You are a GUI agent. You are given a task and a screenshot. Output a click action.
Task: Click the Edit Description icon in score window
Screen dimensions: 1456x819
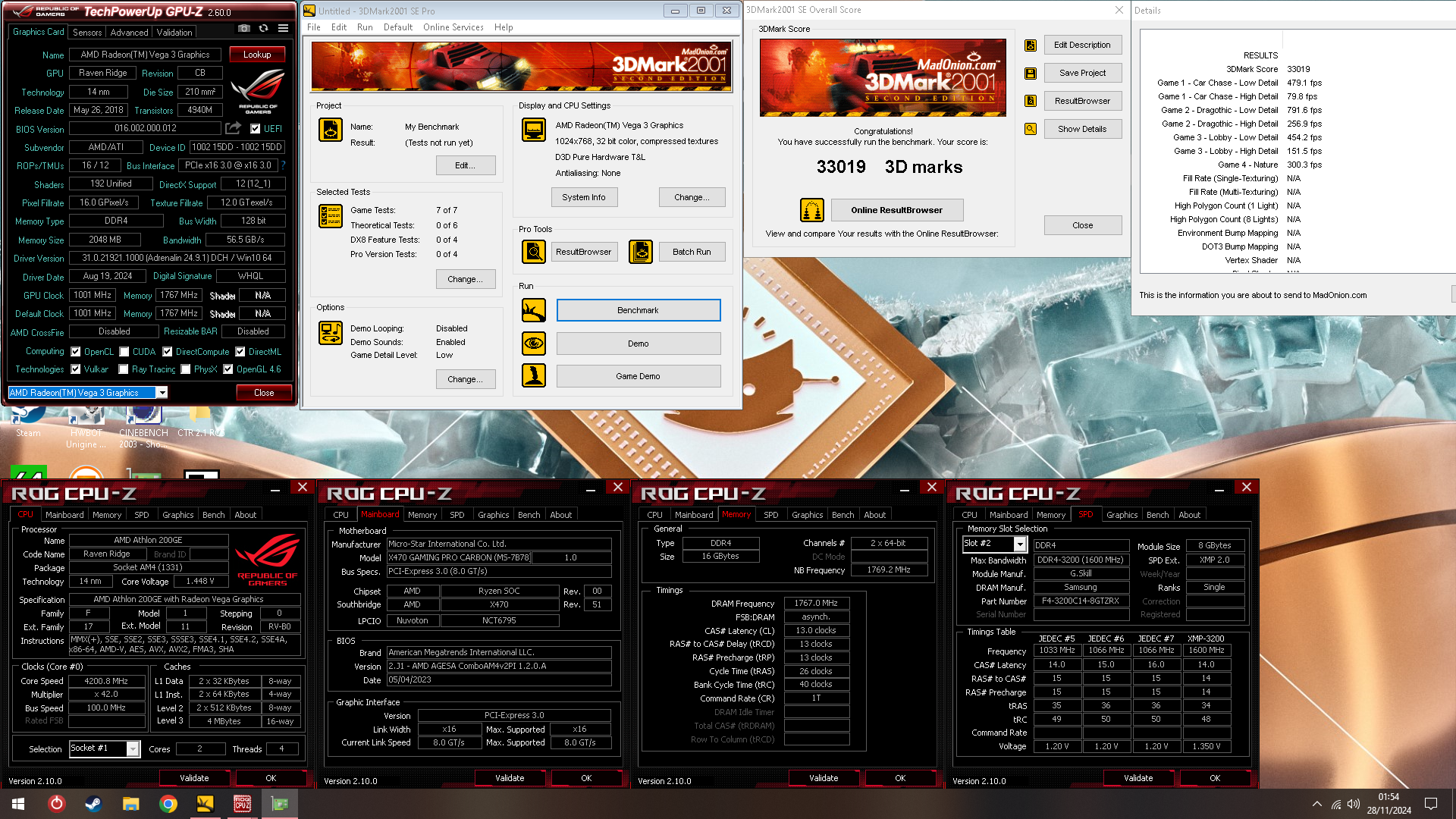point(1031,45)
